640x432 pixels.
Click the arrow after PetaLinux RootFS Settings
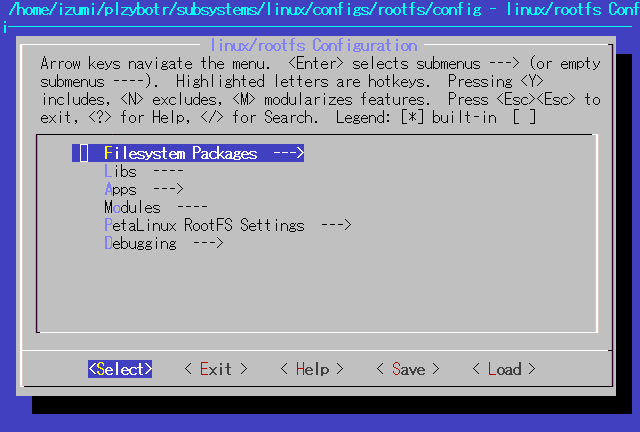pyautogui.click(x=336, y=225)
